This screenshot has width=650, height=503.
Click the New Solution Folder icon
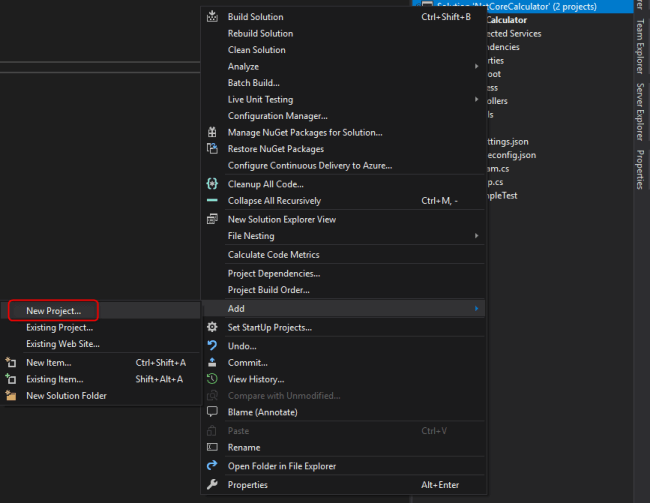pyautogui.click(x=11, y=396)
